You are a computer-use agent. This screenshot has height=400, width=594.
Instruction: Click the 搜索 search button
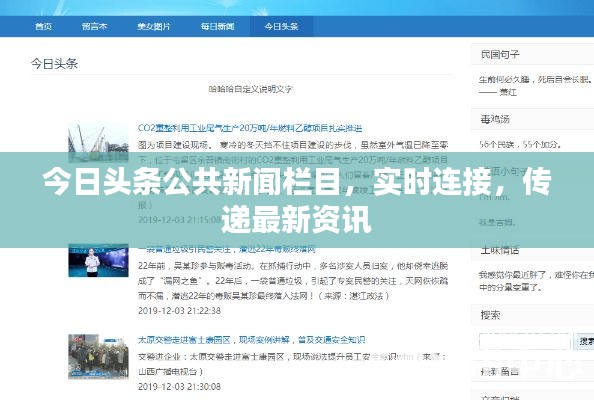(x=585, y=341)
